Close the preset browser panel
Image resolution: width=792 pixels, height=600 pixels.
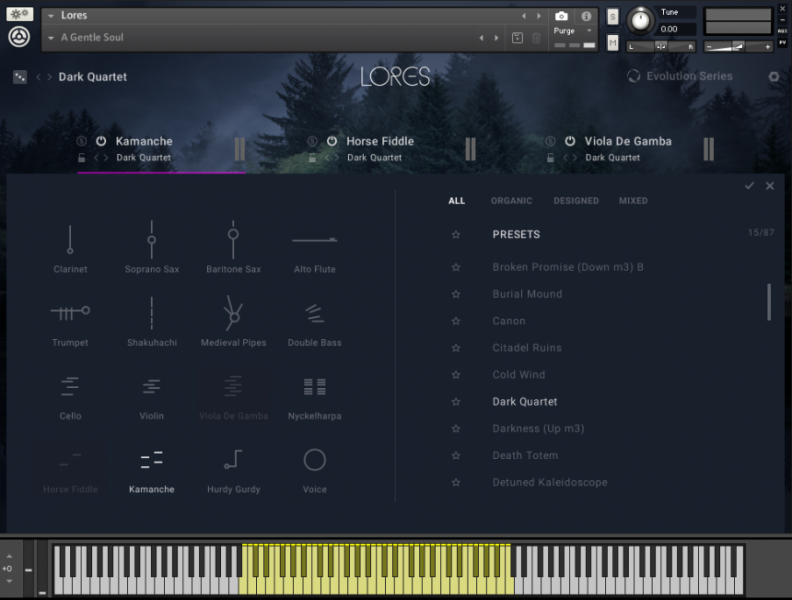(770, 186)
